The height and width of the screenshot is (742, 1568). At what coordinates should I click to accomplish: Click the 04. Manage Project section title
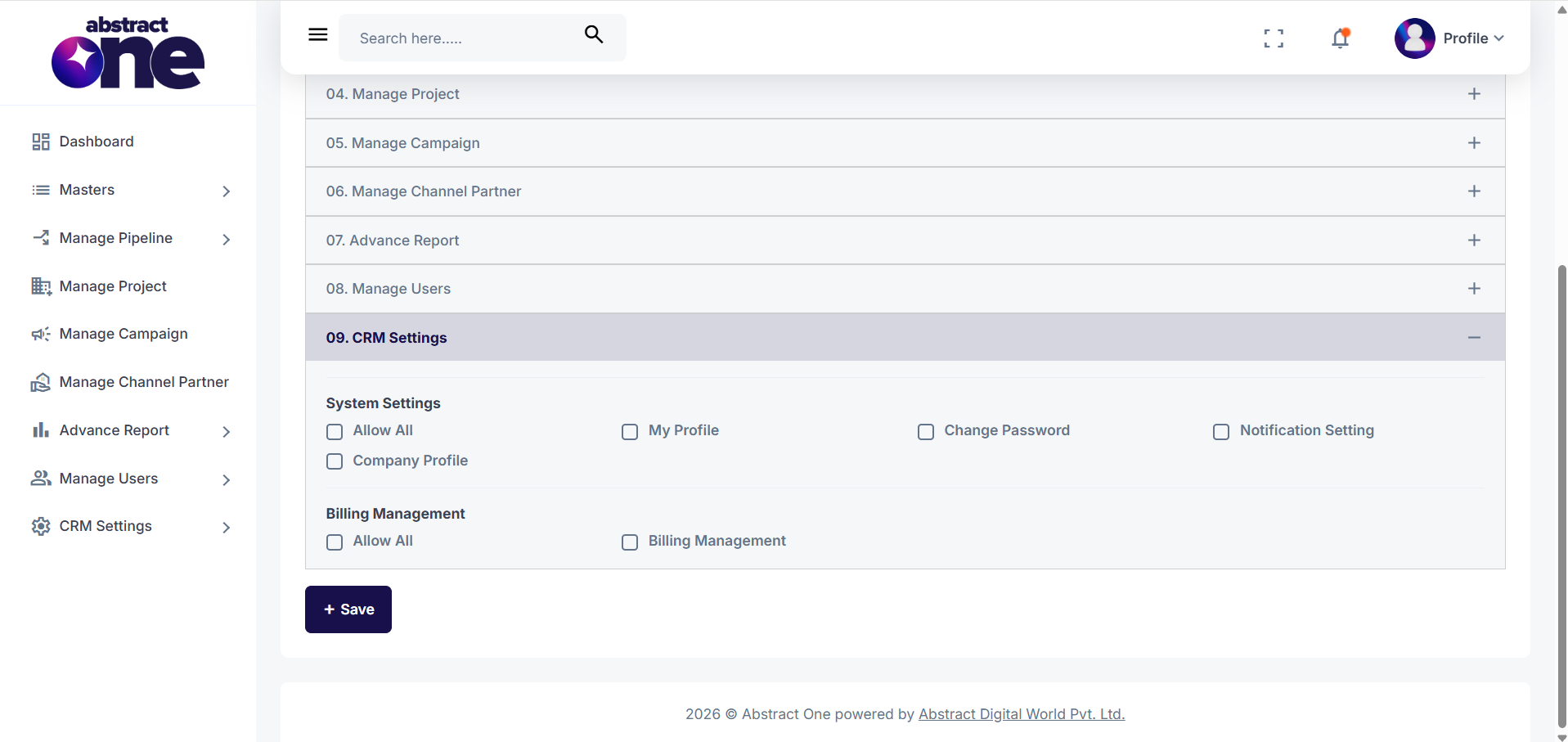click(393, 94)
